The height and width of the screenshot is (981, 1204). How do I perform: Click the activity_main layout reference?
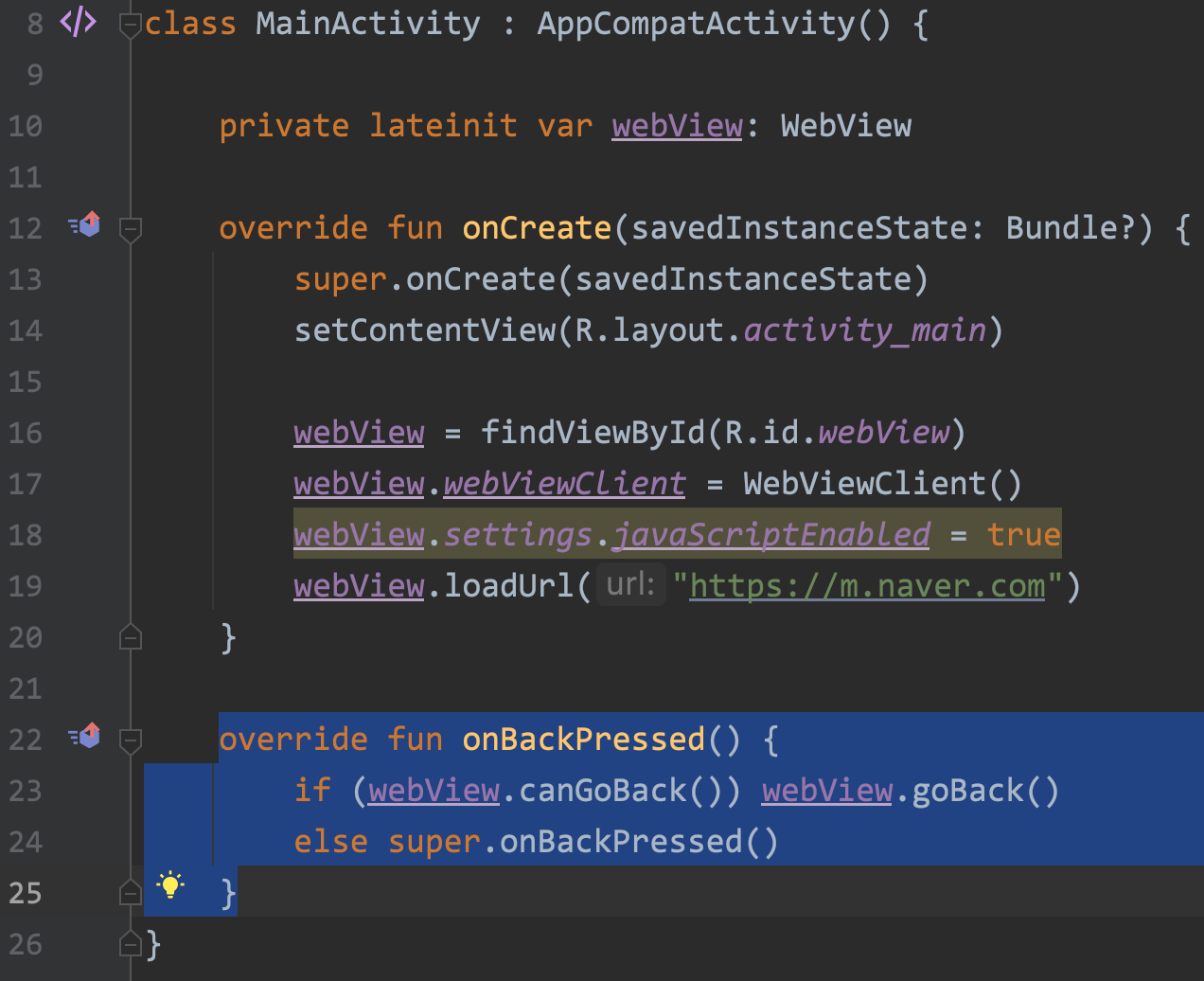(x=864, y=330)
